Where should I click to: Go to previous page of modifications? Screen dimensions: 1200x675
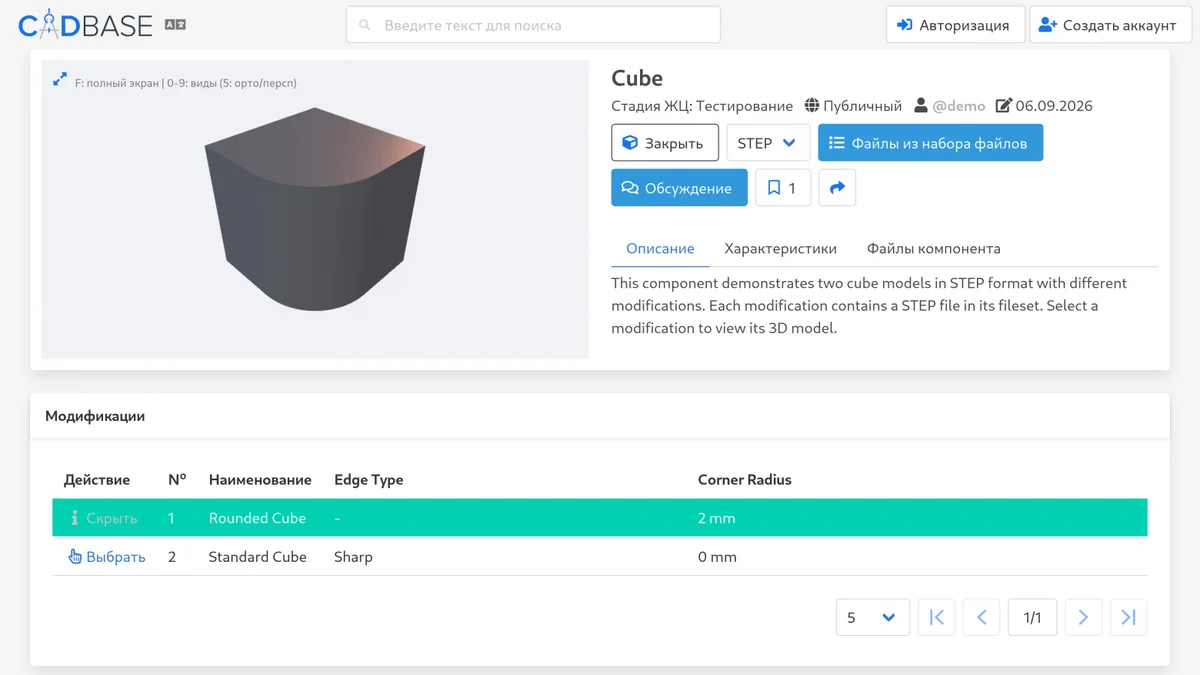pyautogui.click(x=981, y=618)
